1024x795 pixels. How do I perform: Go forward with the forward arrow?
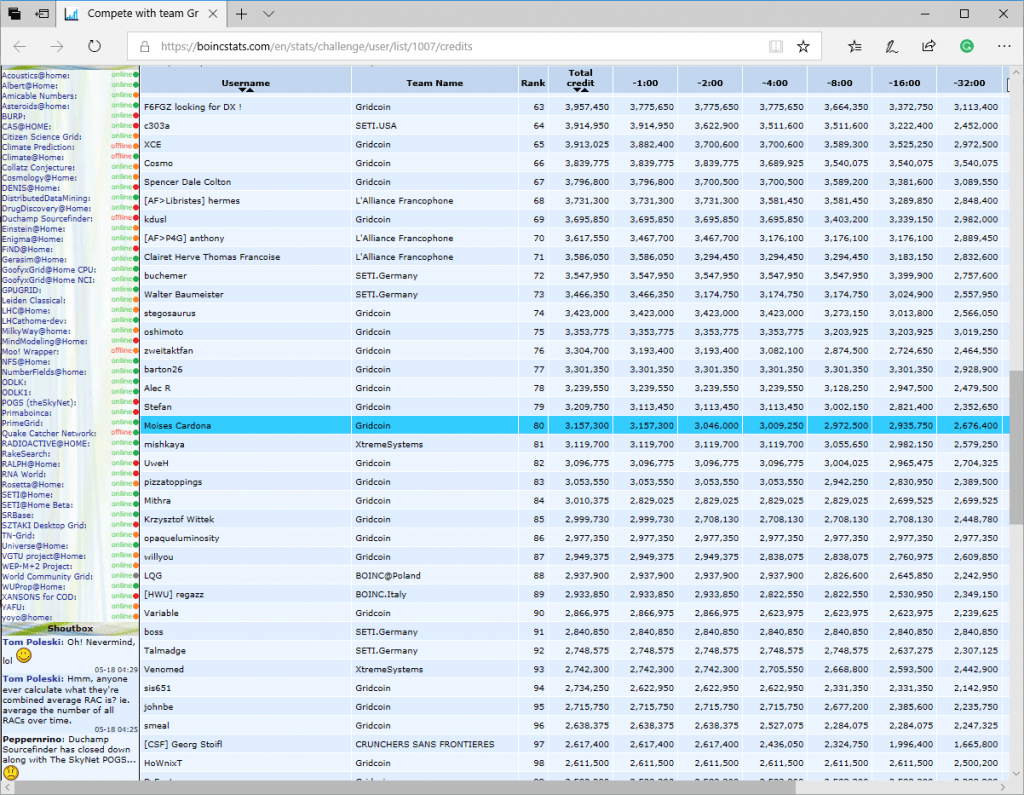coord(57,46)
